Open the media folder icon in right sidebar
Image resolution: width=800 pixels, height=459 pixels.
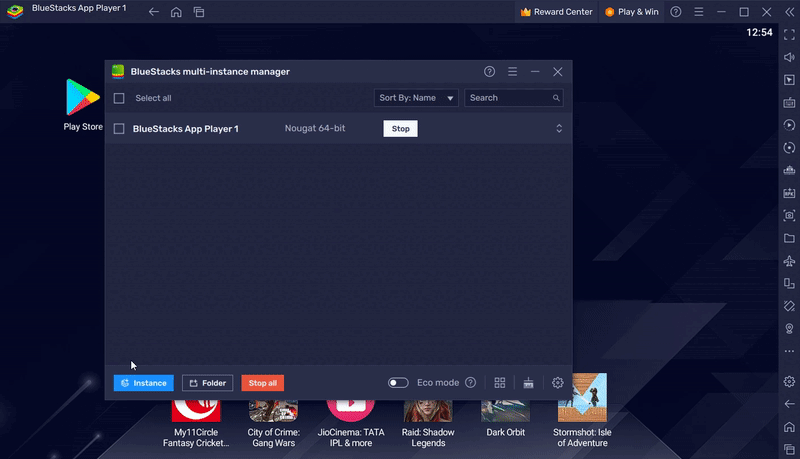789,238
